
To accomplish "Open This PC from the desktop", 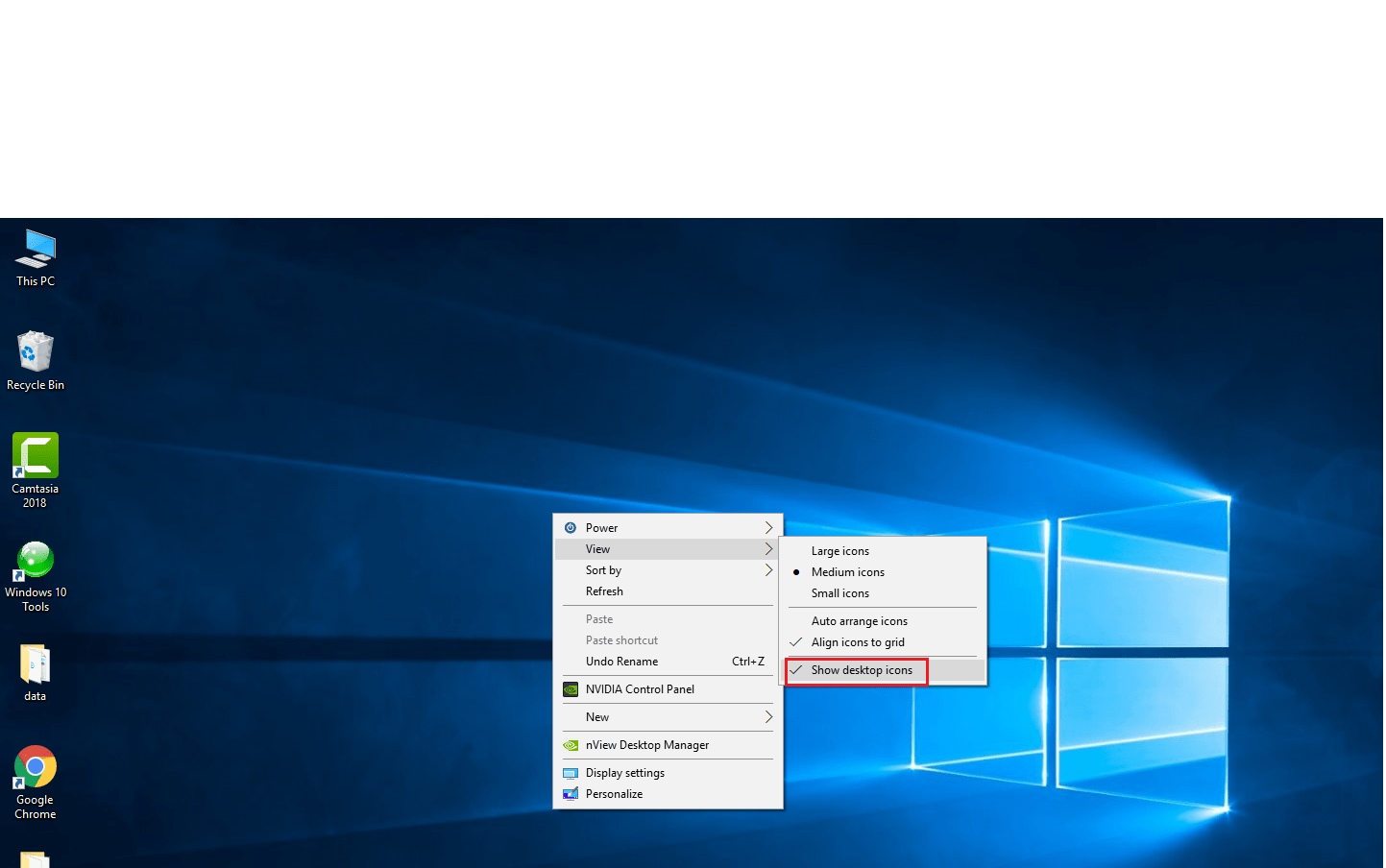I will [x=35, y=257].
